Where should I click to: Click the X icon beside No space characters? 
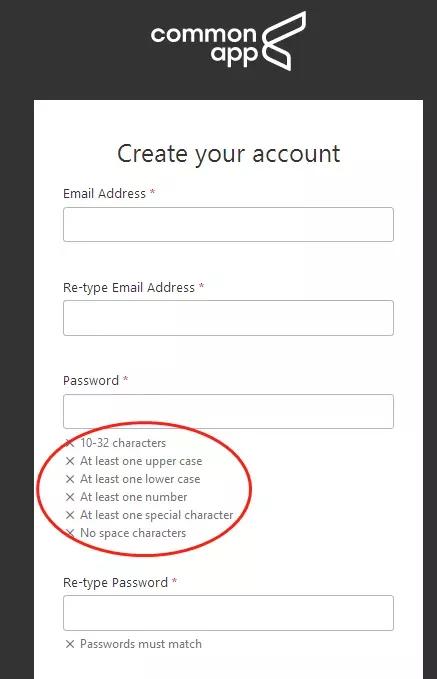point(70,533)
